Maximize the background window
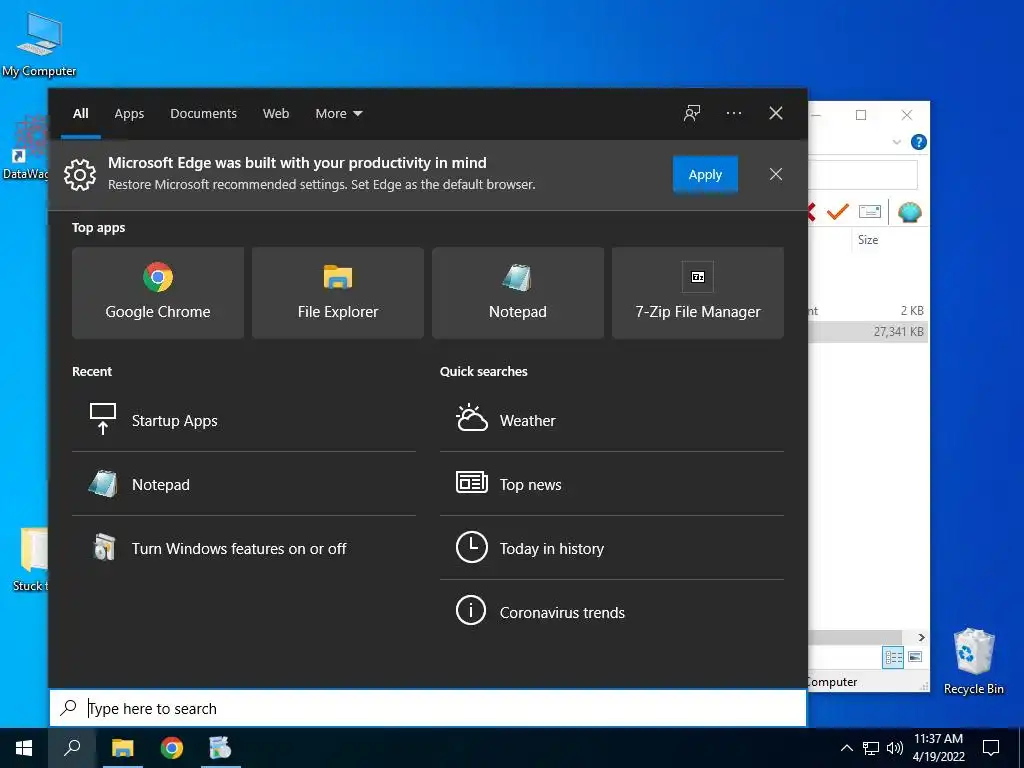Viewport: 1024px width, 768px height. pos(861,115)
